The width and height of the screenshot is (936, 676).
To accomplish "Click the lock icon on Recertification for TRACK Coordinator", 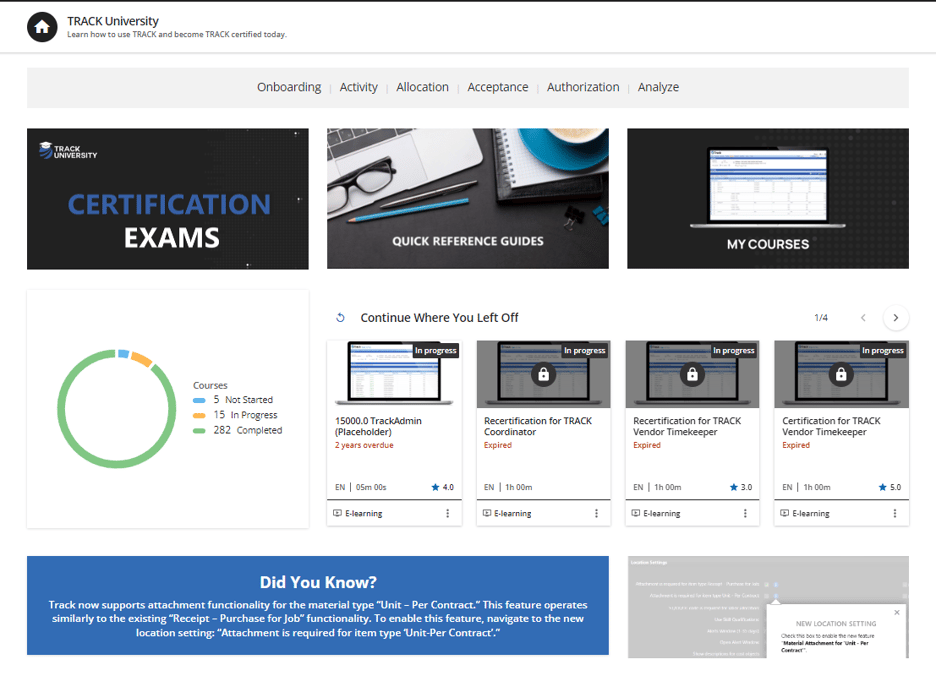I will pyautogui.click(x=543, y=373).
